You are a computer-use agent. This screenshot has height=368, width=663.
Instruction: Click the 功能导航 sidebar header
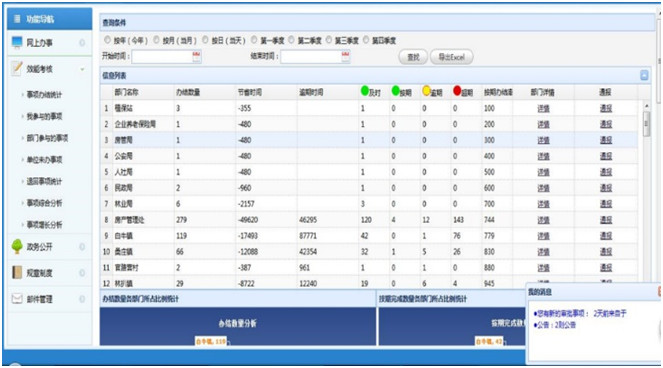[x=49, y=19]
